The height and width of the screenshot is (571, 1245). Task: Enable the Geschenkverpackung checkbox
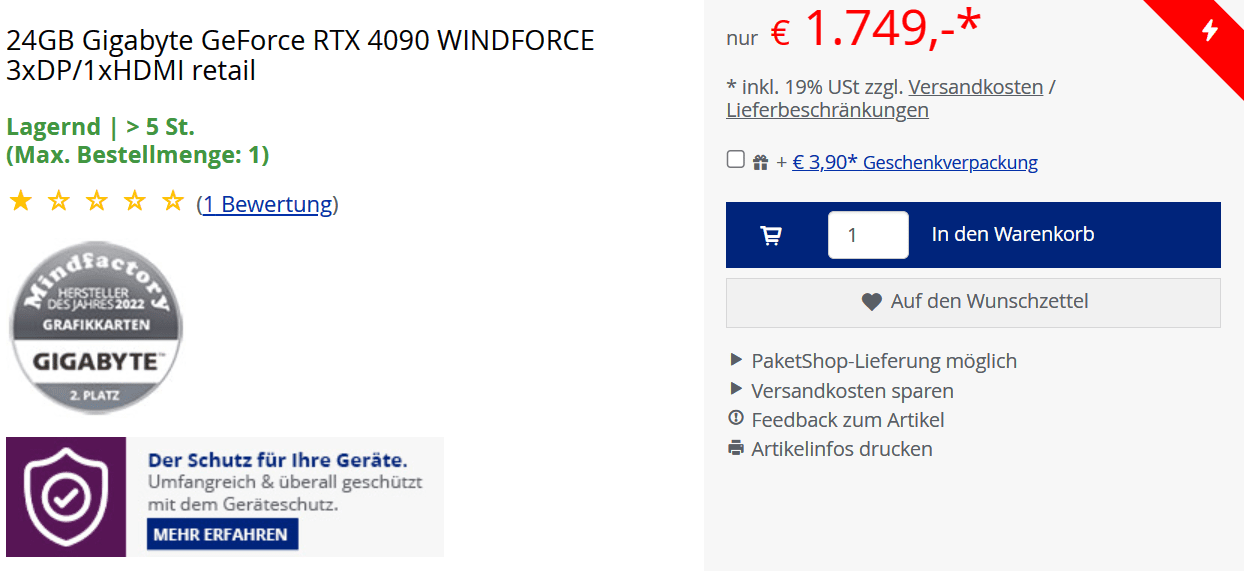click(736, 160)
